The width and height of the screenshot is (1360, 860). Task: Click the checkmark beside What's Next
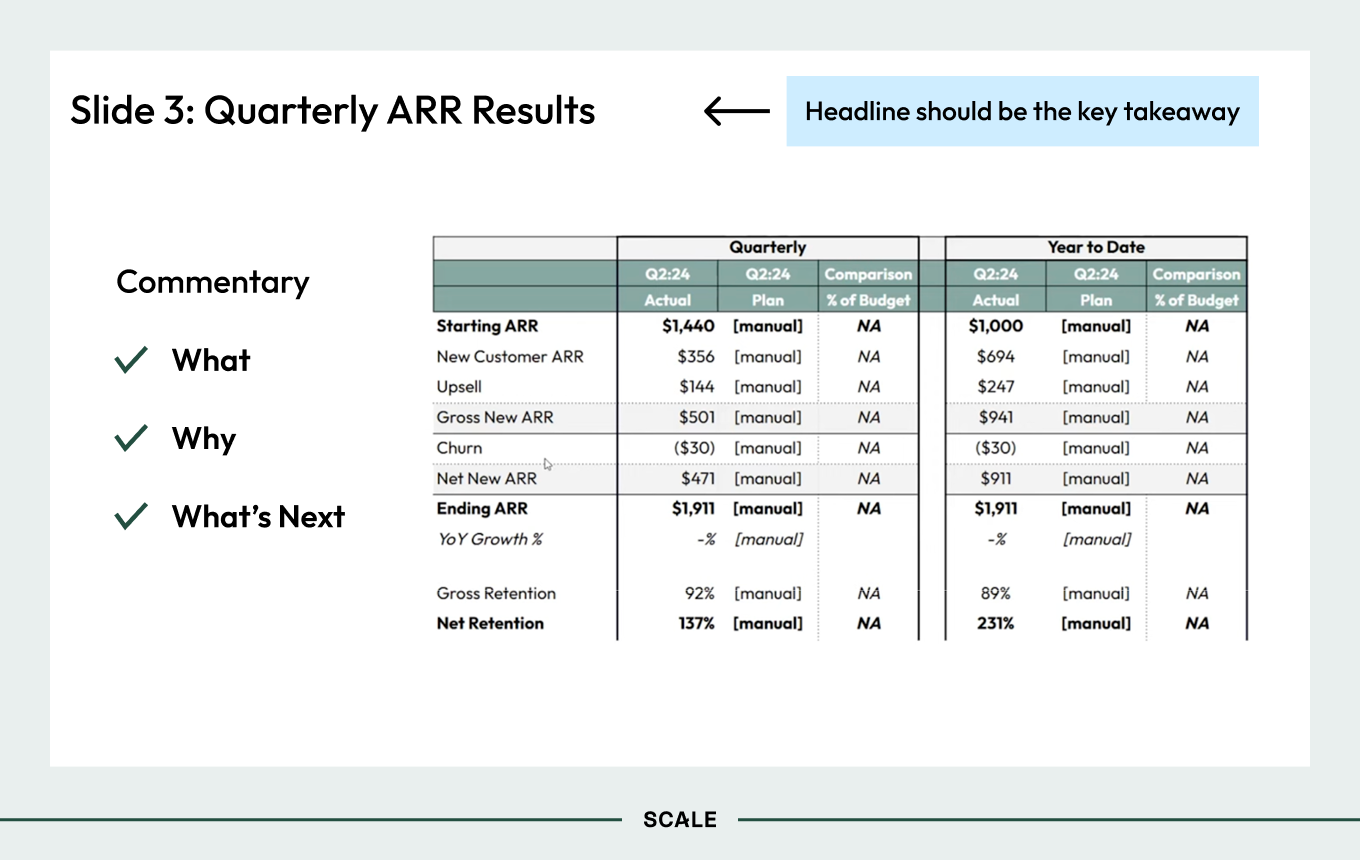(x=131, y=516)
